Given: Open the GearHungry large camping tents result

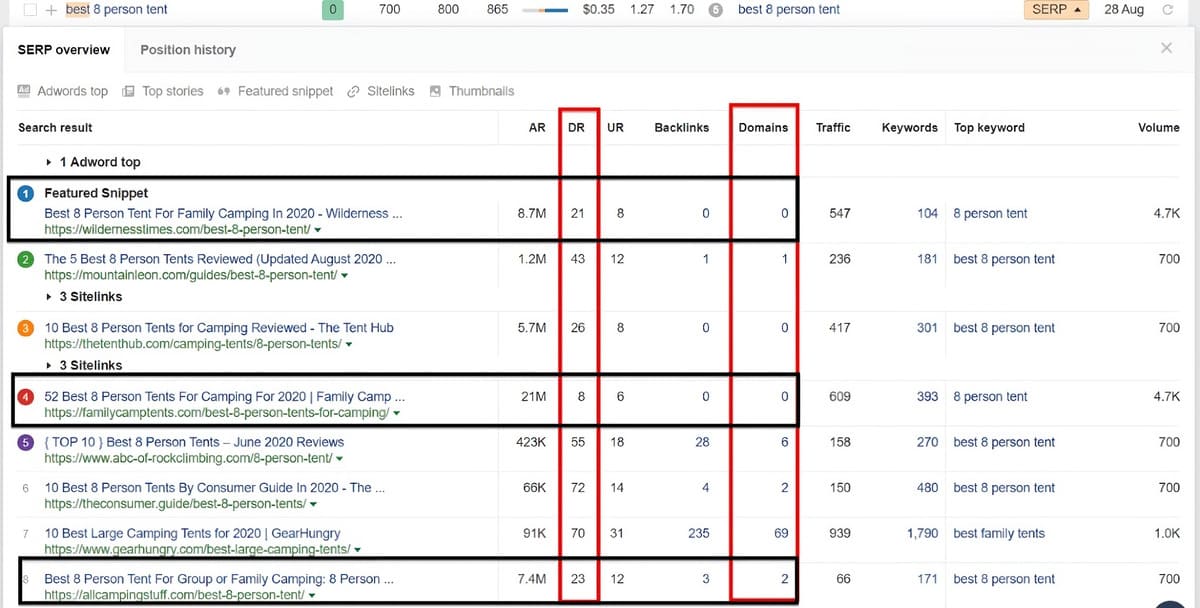Looking at the screenshot, I should point(192,533).
